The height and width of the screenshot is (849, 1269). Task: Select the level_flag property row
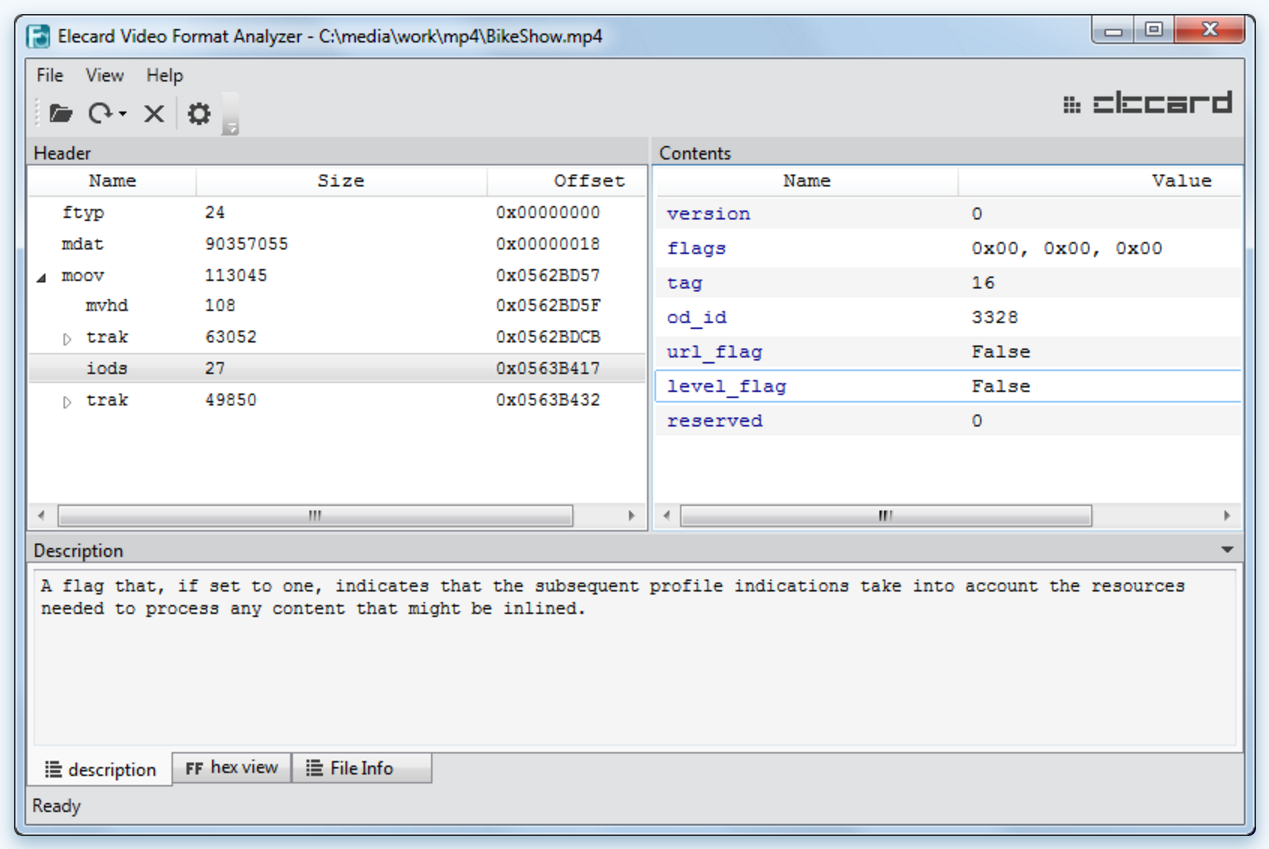click(x=948, y=386)
